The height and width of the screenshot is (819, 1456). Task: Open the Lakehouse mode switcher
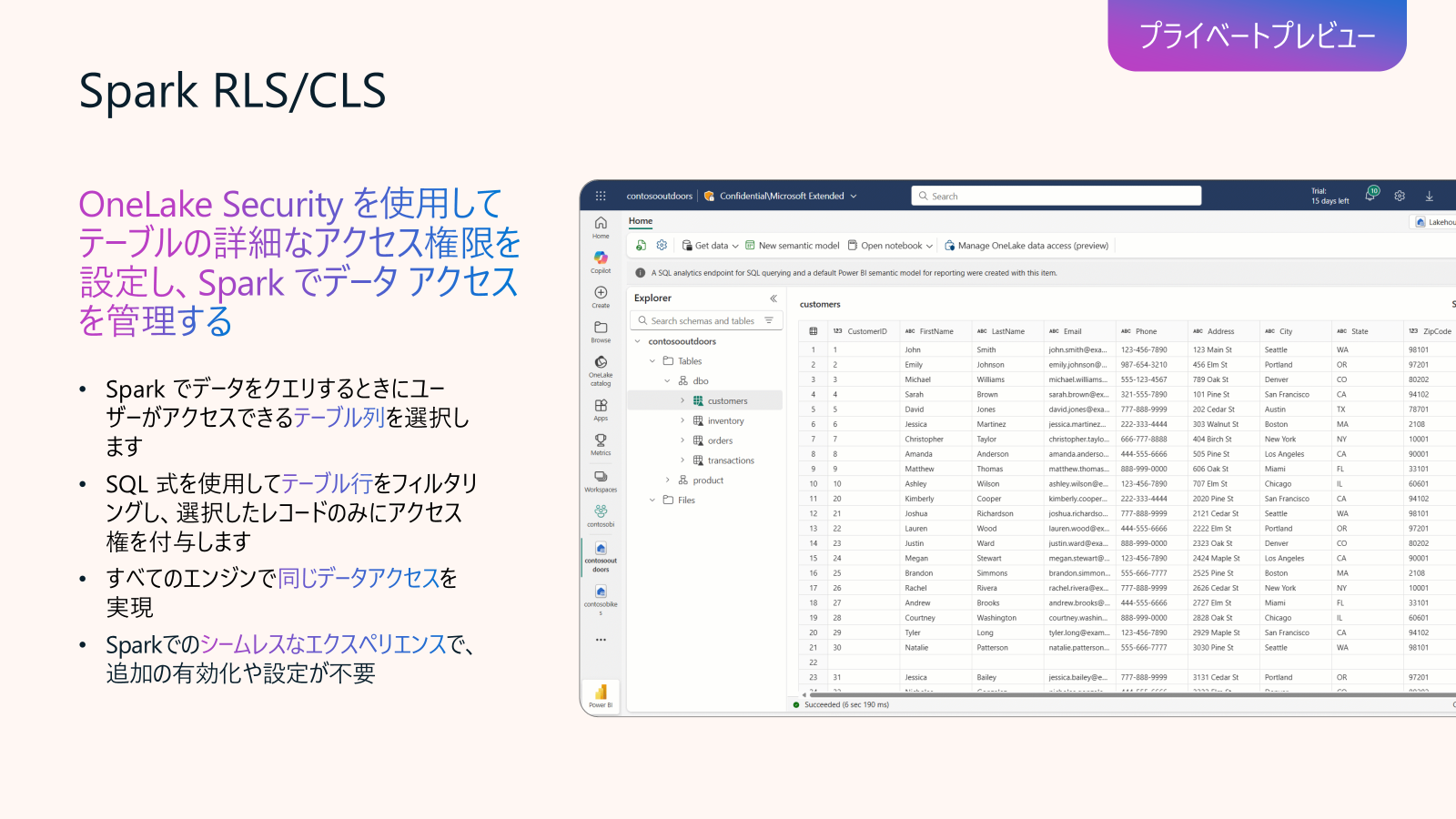pos(1434,222)
